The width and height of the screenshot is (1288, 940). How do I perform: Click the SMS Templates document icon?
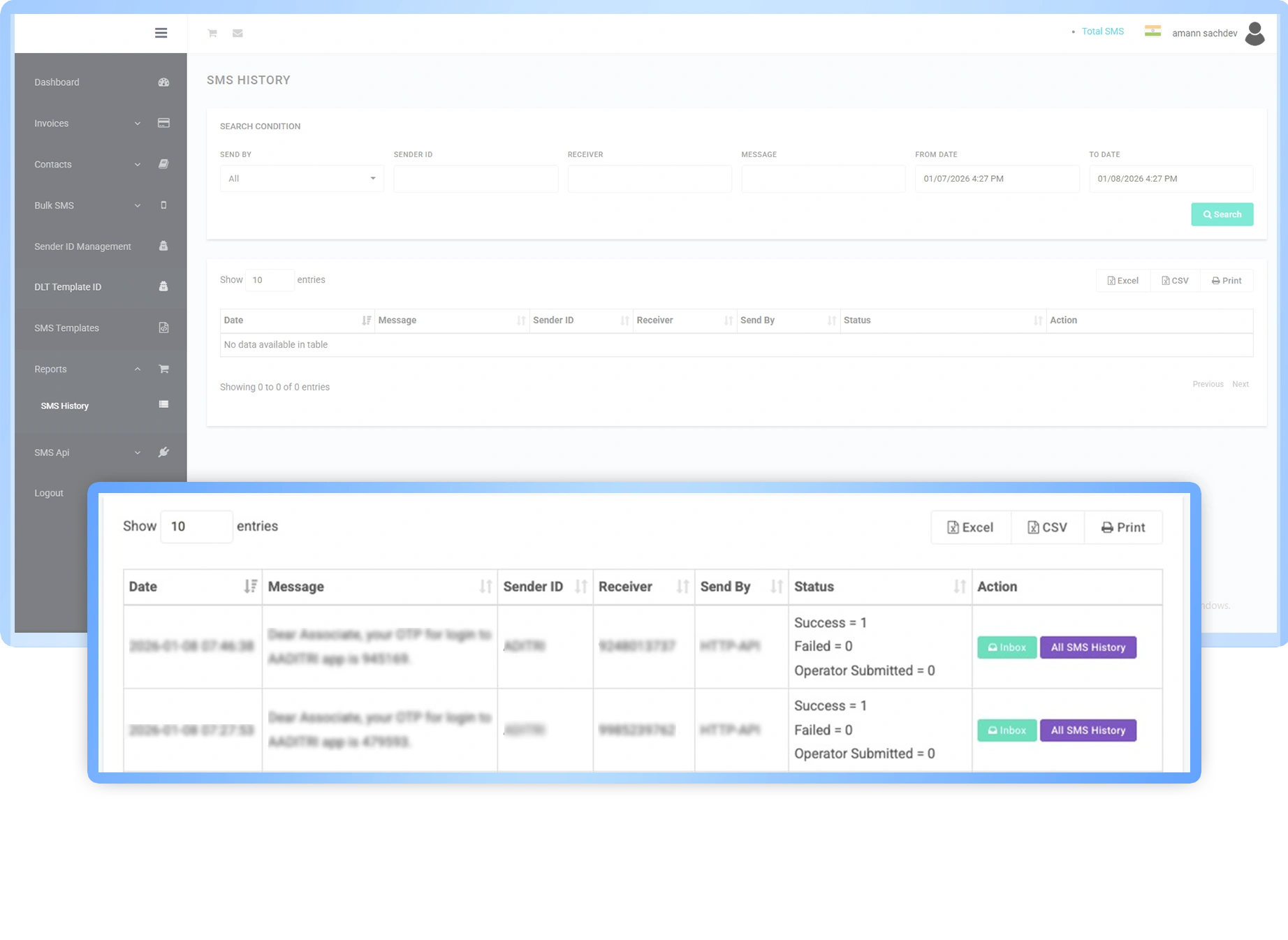tap(163, 328)
